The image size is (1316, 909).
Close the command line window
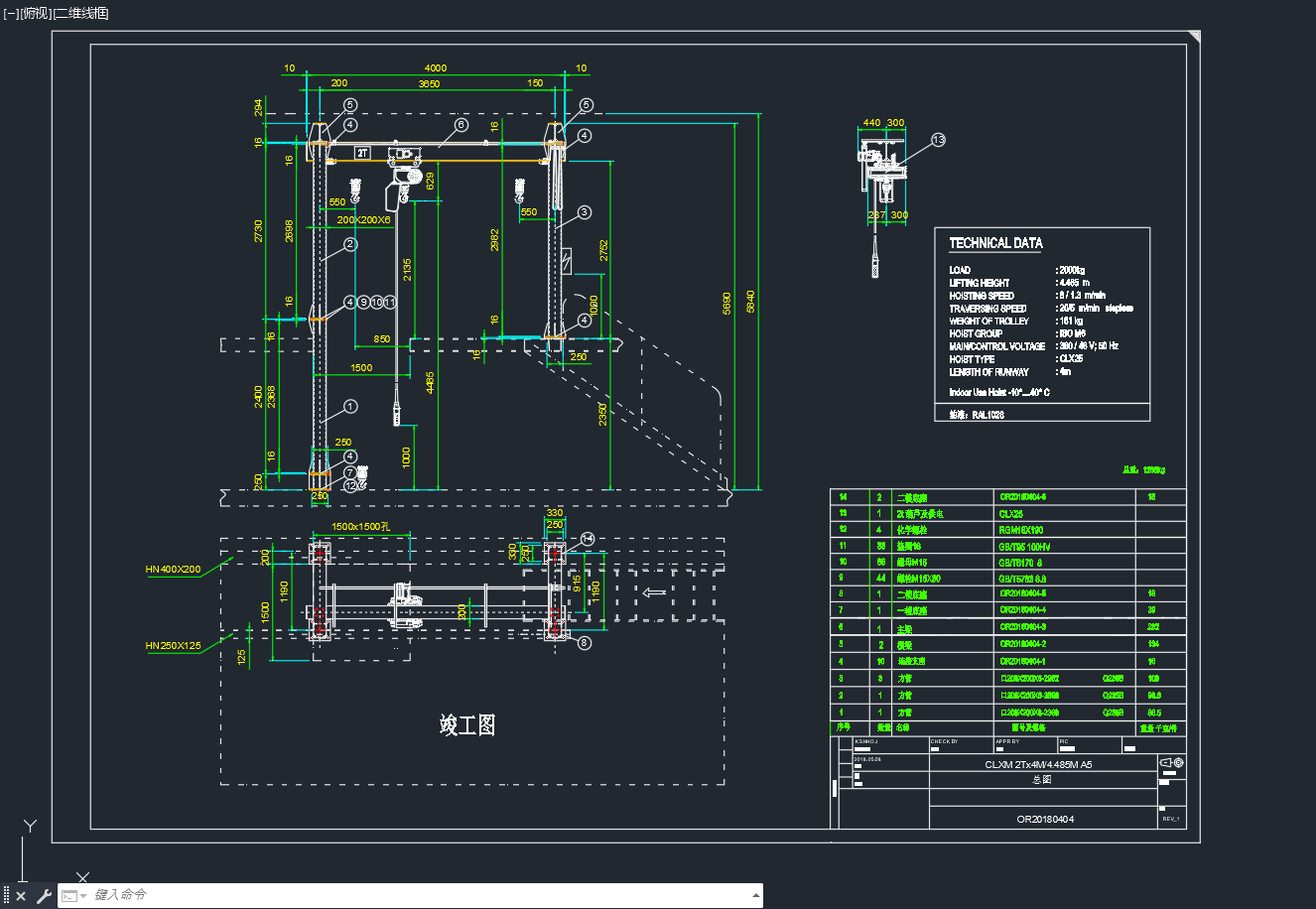pyautogui.click(x=21, y=896)
